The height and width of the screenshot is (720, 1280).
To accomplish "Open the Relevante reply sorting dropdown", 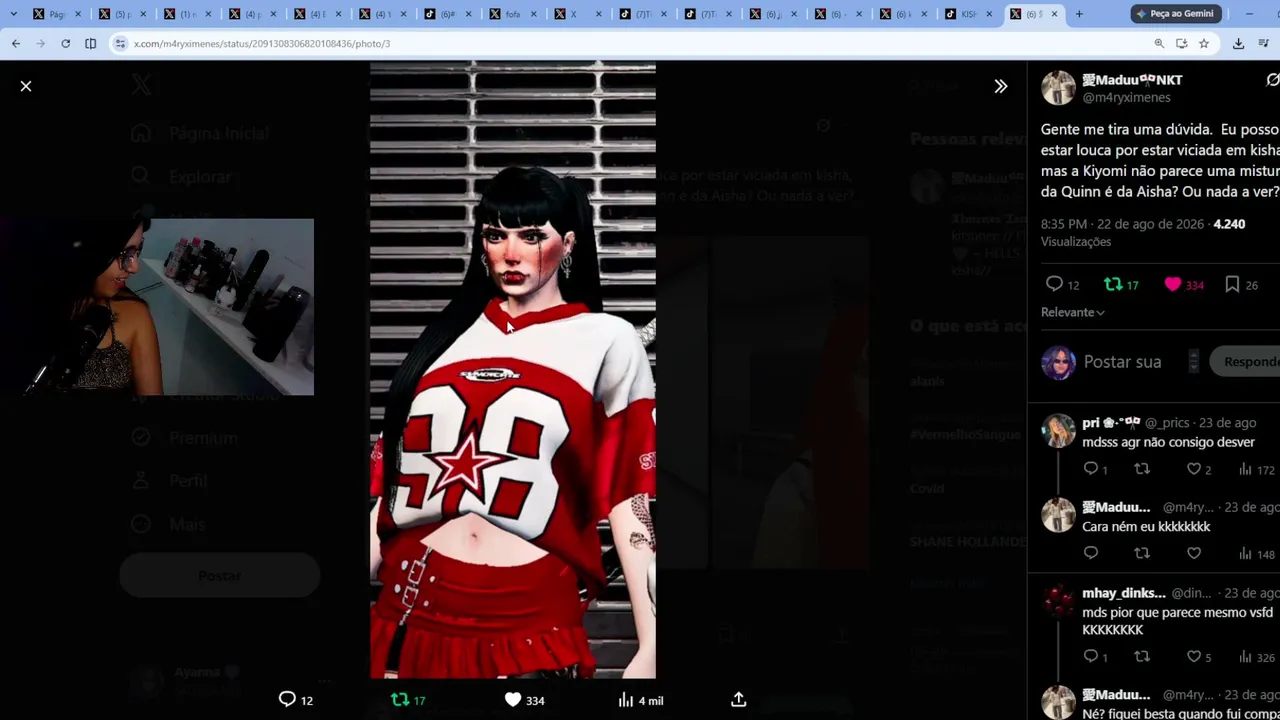I will pos(1073,312).
